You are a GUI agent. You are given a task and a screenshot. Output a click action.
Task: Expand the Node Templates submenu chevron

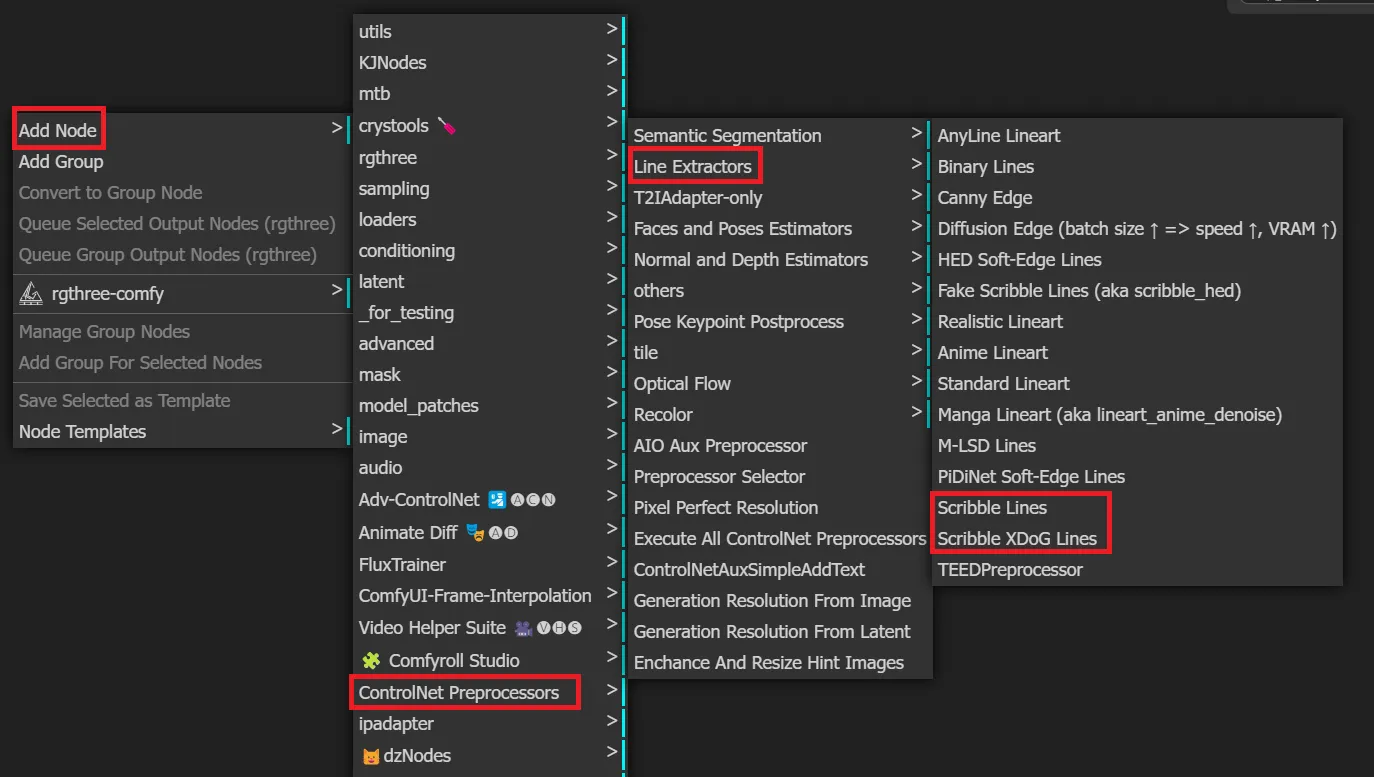click(337, 431)
